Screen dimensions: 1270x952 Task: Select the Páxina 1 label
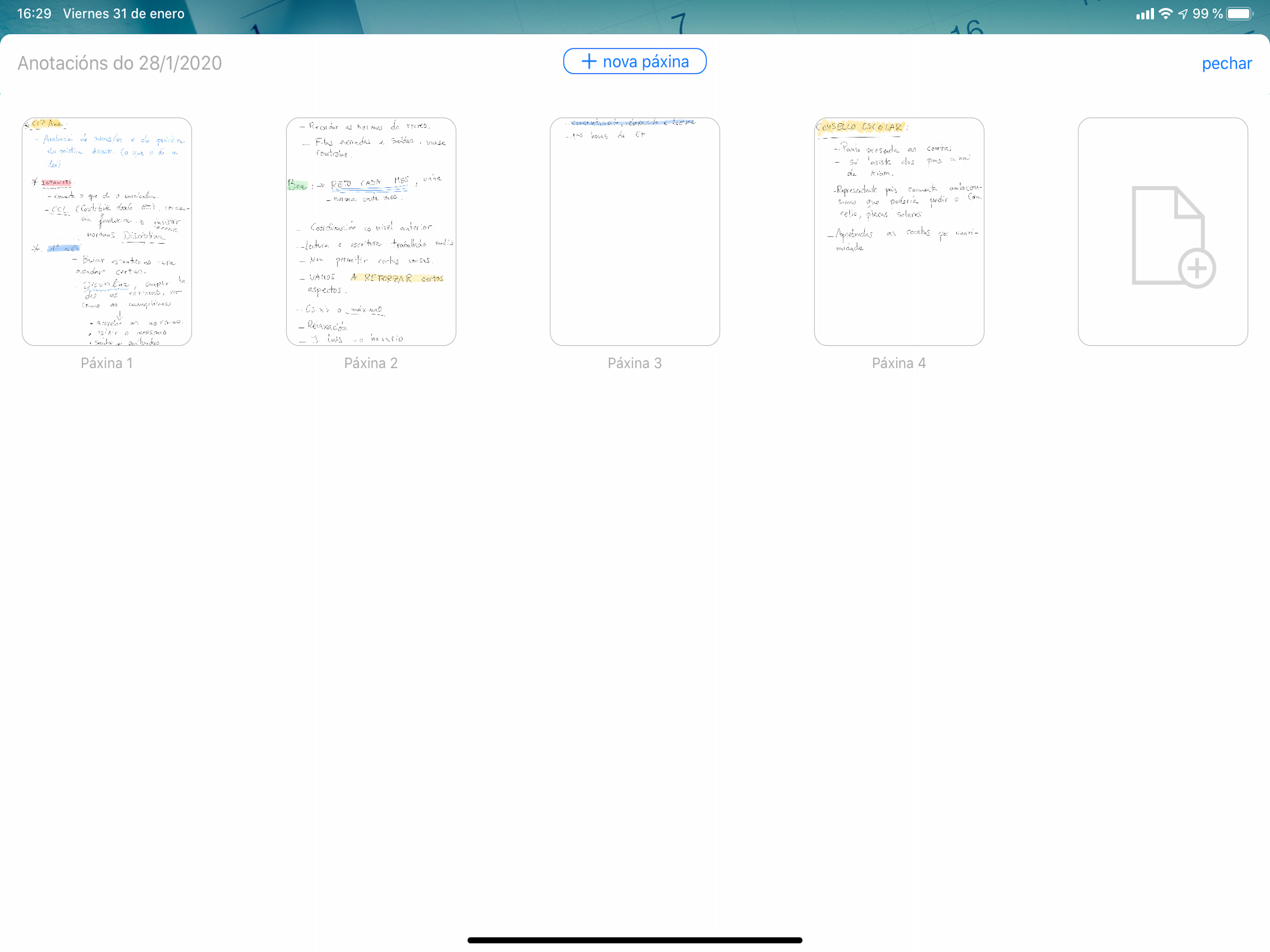click(107, 363)
